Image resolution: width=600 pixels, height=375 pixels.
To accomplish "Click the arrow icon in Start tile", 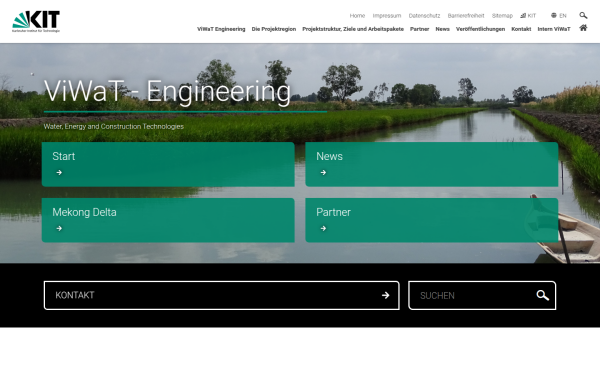I will click(x=59, y=173).
